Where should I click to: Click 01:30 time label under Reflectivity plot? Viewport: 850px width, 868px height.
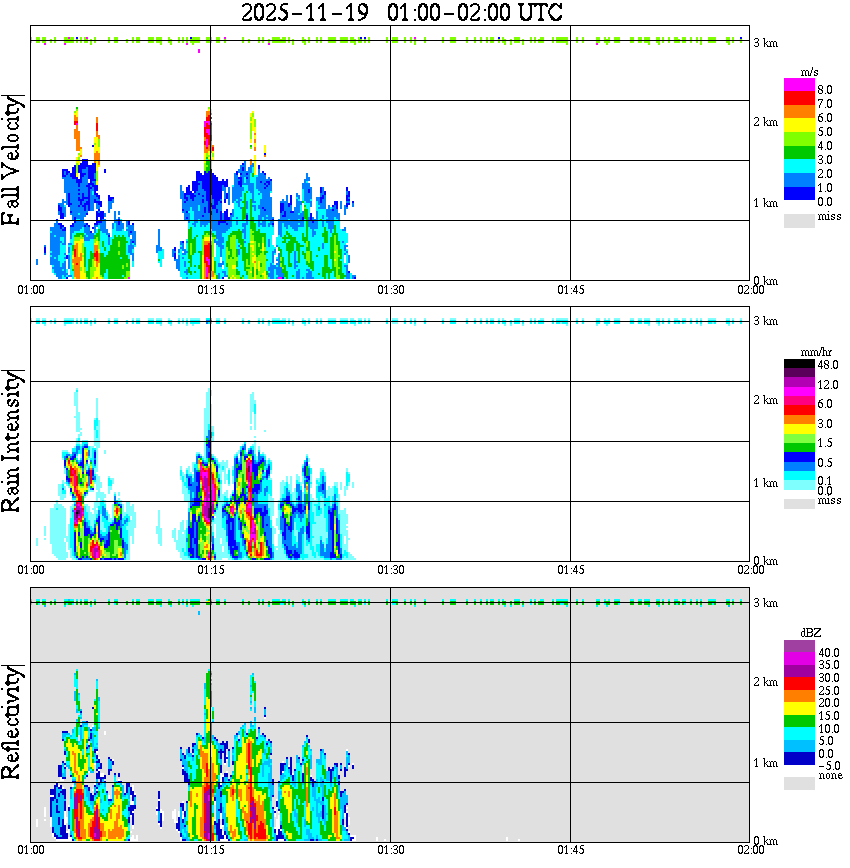tap(391, 850)
